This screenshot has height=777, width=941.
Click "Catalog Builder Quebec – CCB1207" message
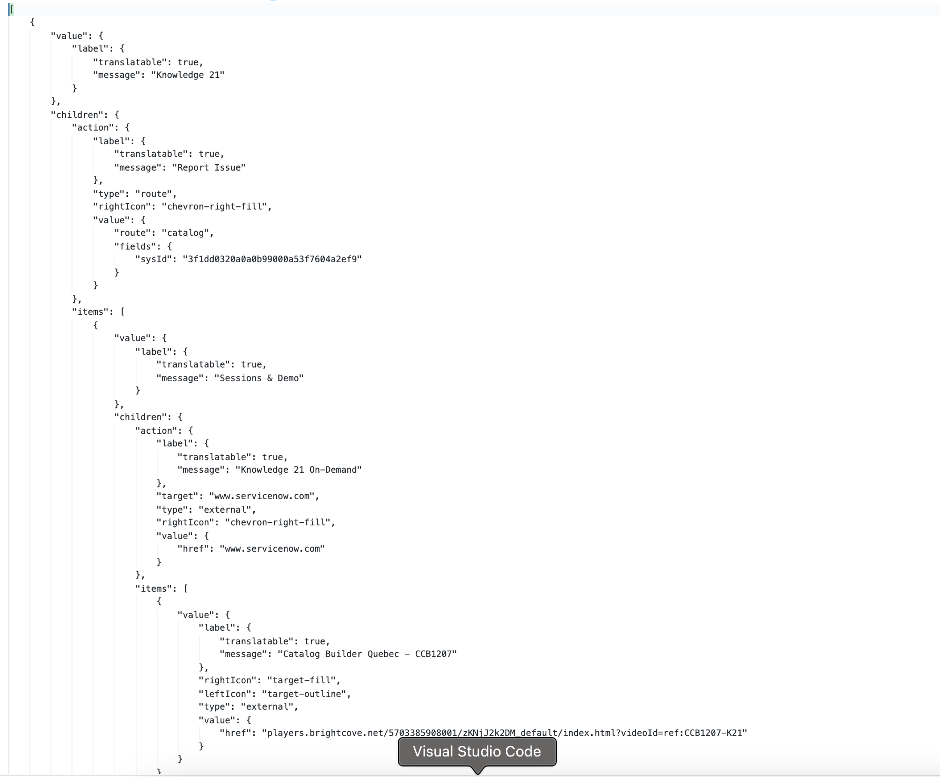pos(367,654)
